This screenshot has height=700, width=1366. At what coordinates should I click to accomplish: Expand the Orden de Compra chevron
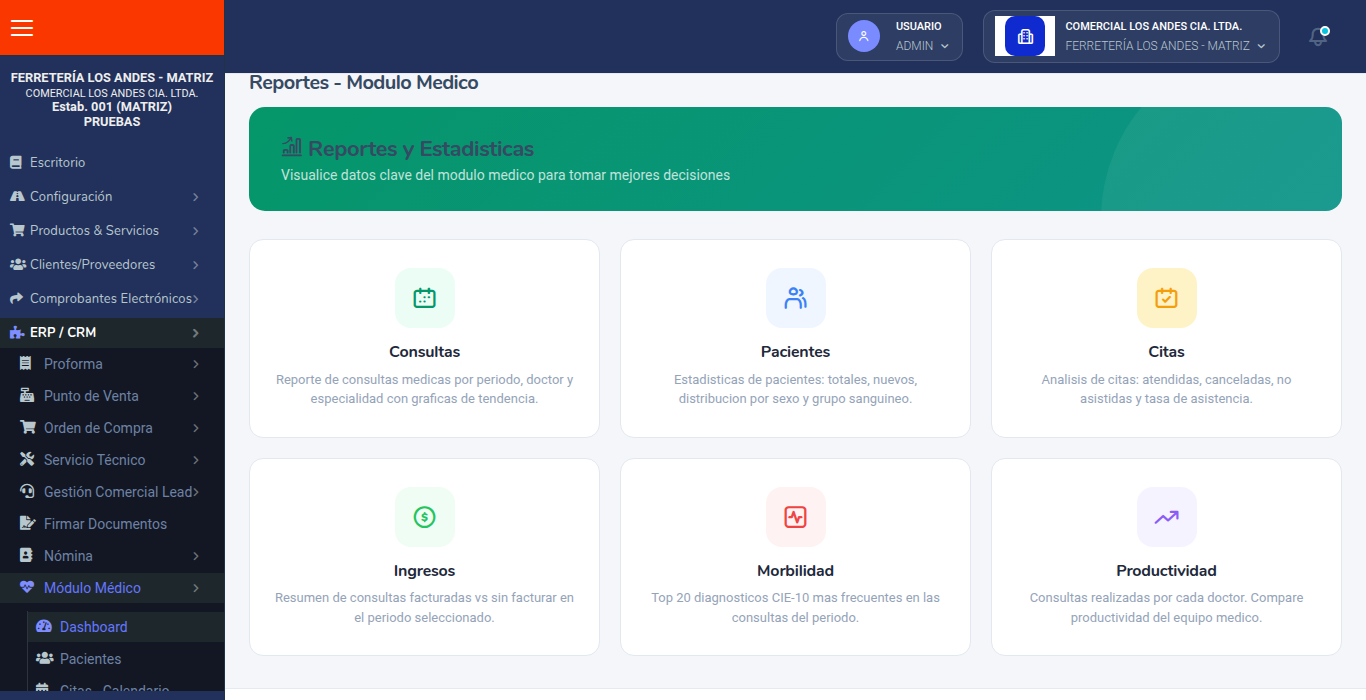click(x=196, y=429)
